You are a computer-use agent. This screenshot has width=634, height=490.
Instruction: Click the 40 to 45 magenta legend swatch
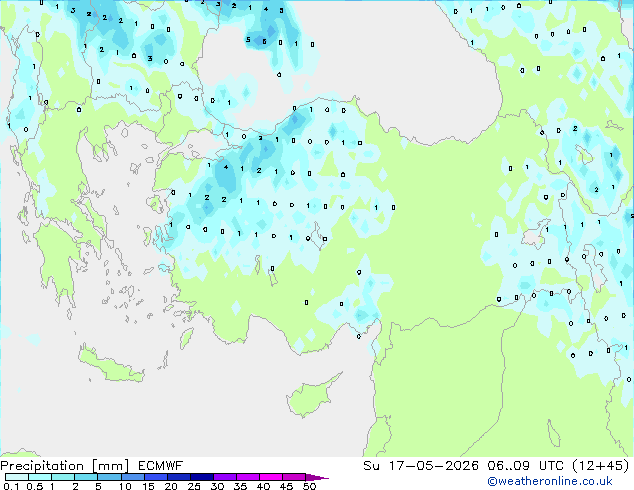coord(271,477)
